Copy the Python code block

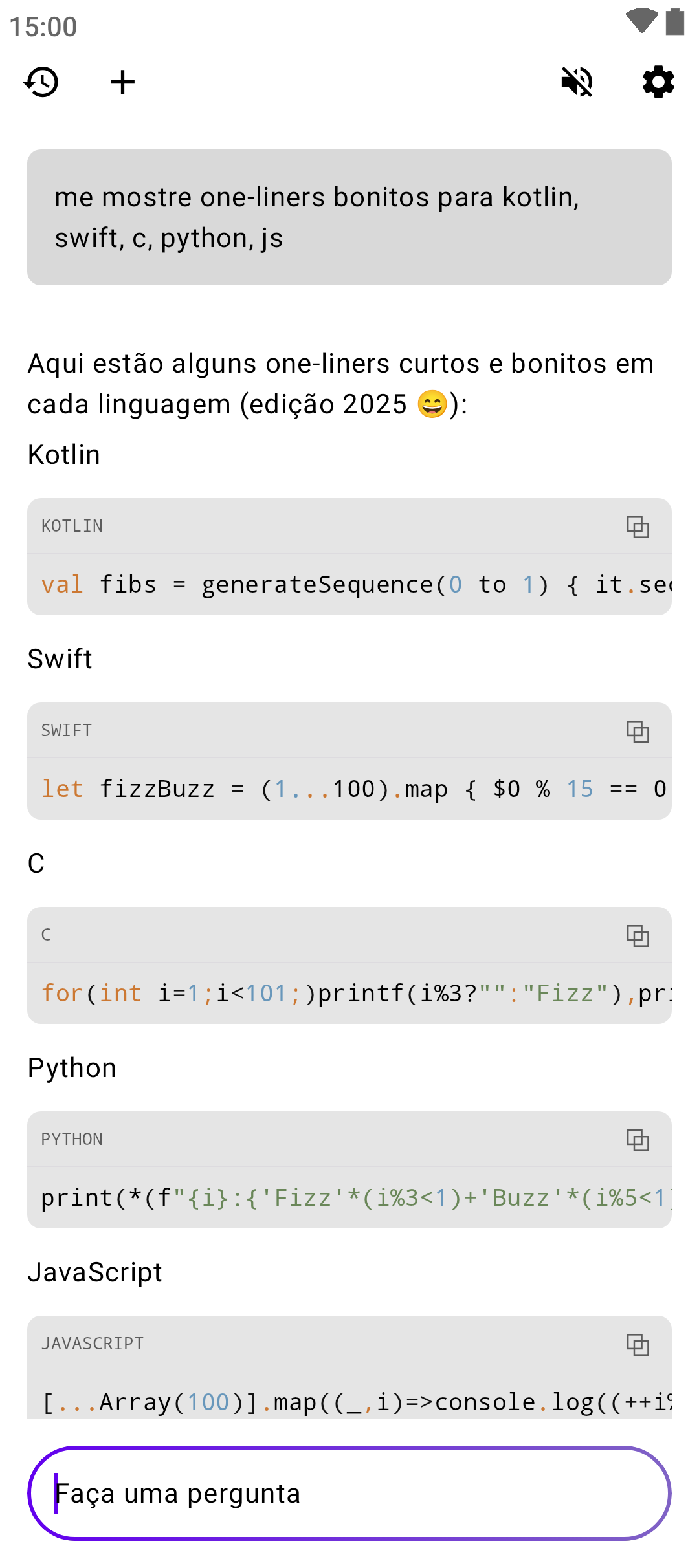(x=638, y=1140)
